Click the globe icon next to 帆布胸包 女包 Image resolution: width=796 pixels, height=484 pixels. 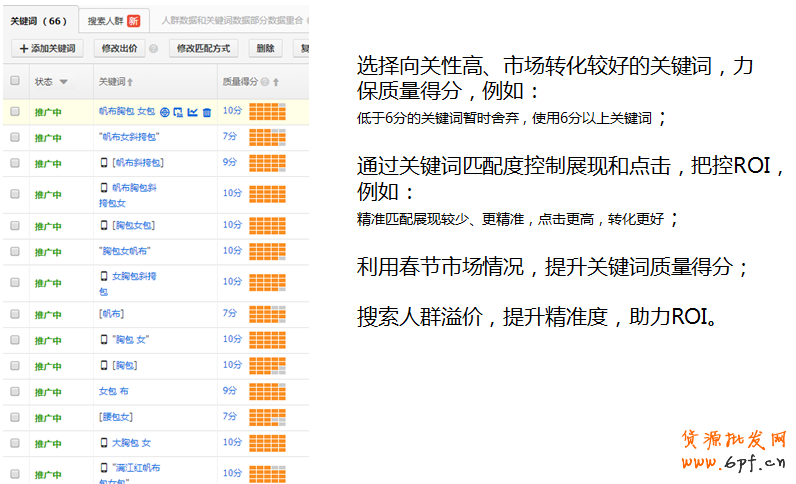tap(164, 112)
